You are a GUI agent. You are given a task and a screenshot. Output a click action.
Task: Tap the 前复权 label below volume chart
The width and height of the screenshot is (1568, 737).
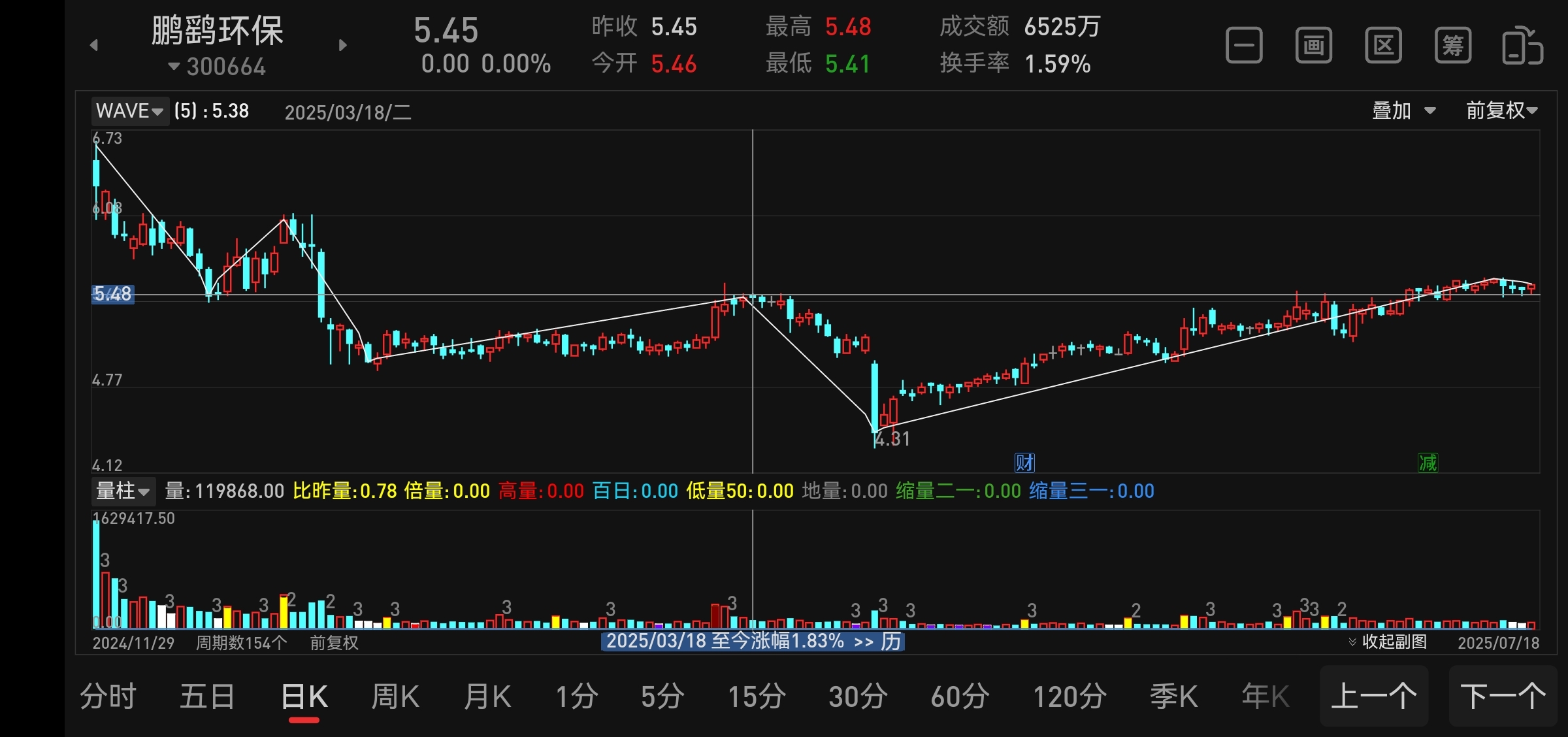335,643
